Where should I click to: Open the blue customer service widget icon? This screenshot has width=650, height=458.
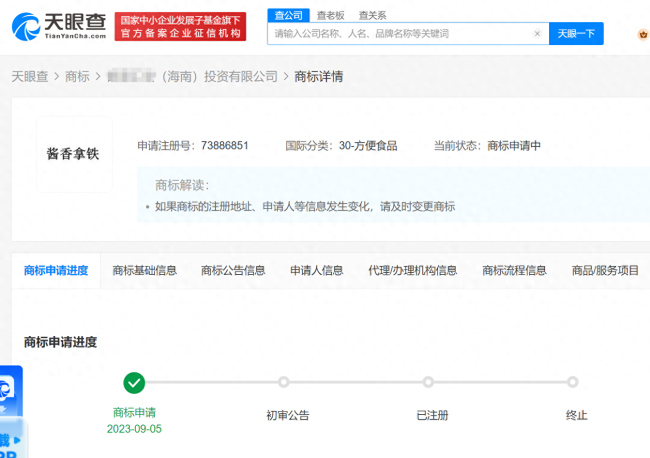(x=10, y=391)
